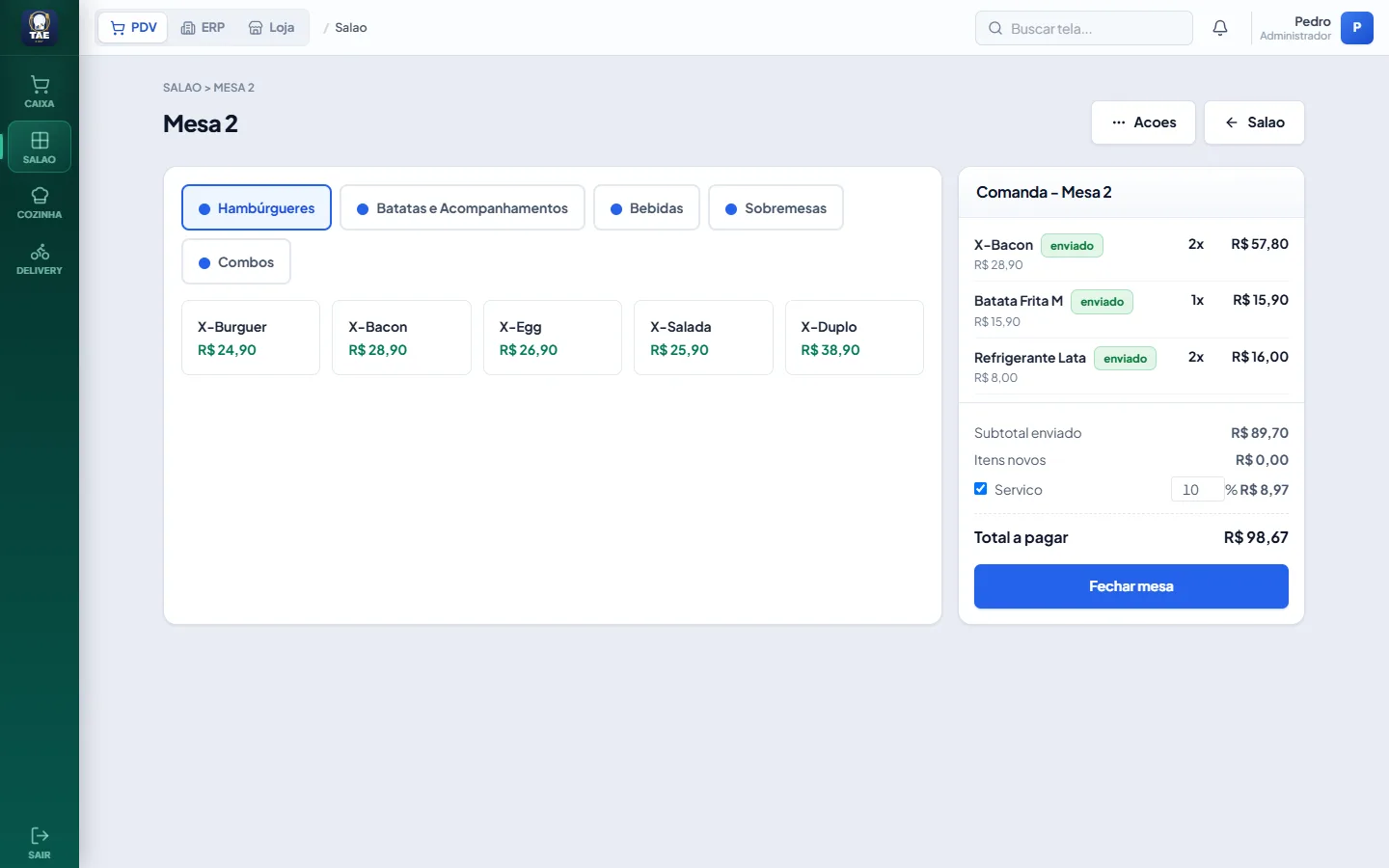Image resolution: width=1389 pixels, height=868 pixels.
Task: Add X-Burguer R$ 24,90 to the order
Action: point(251,338)
